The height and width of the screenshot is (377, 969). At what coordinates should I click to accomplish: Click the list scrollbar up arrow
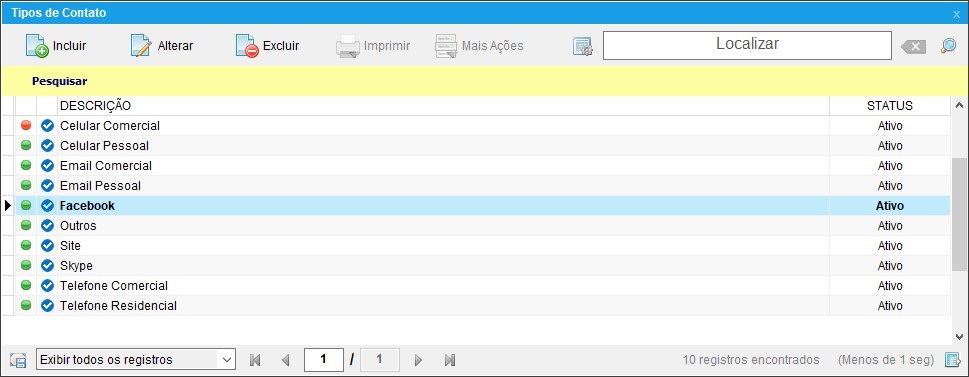tap(960, 105)
